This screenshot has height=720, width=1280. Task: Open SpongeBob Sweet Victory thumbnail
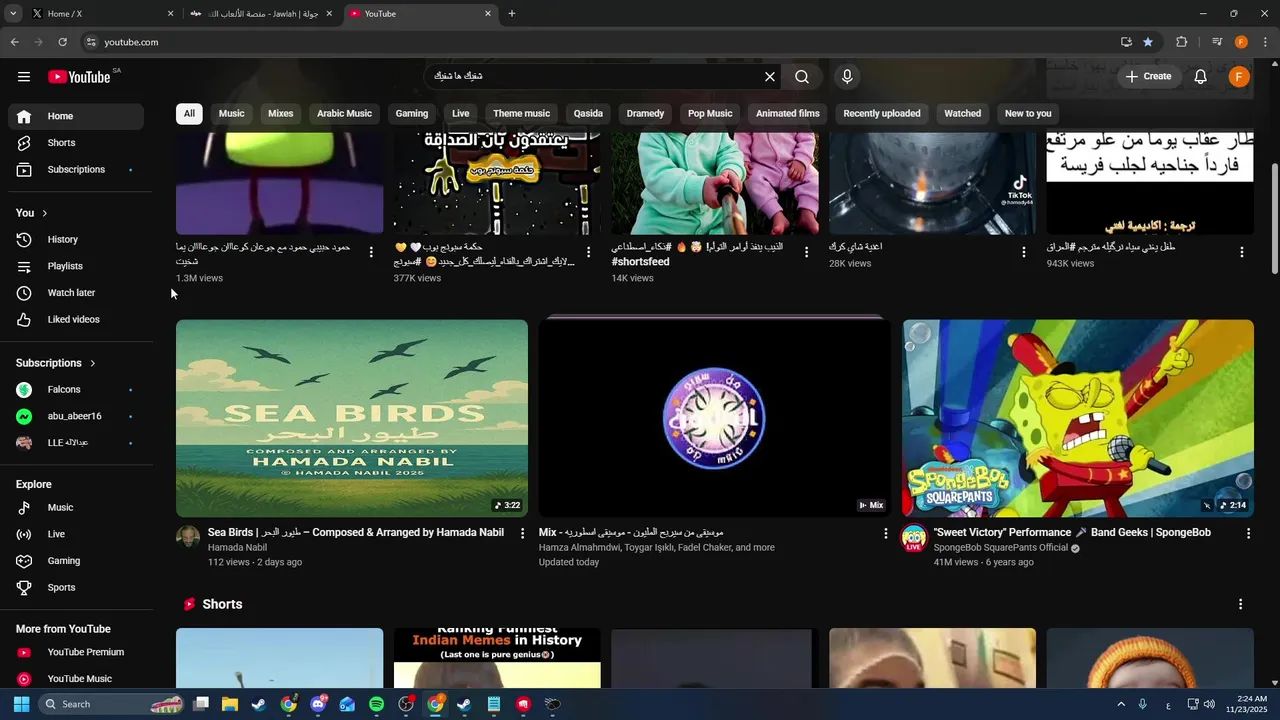(x=1078, y=418)
